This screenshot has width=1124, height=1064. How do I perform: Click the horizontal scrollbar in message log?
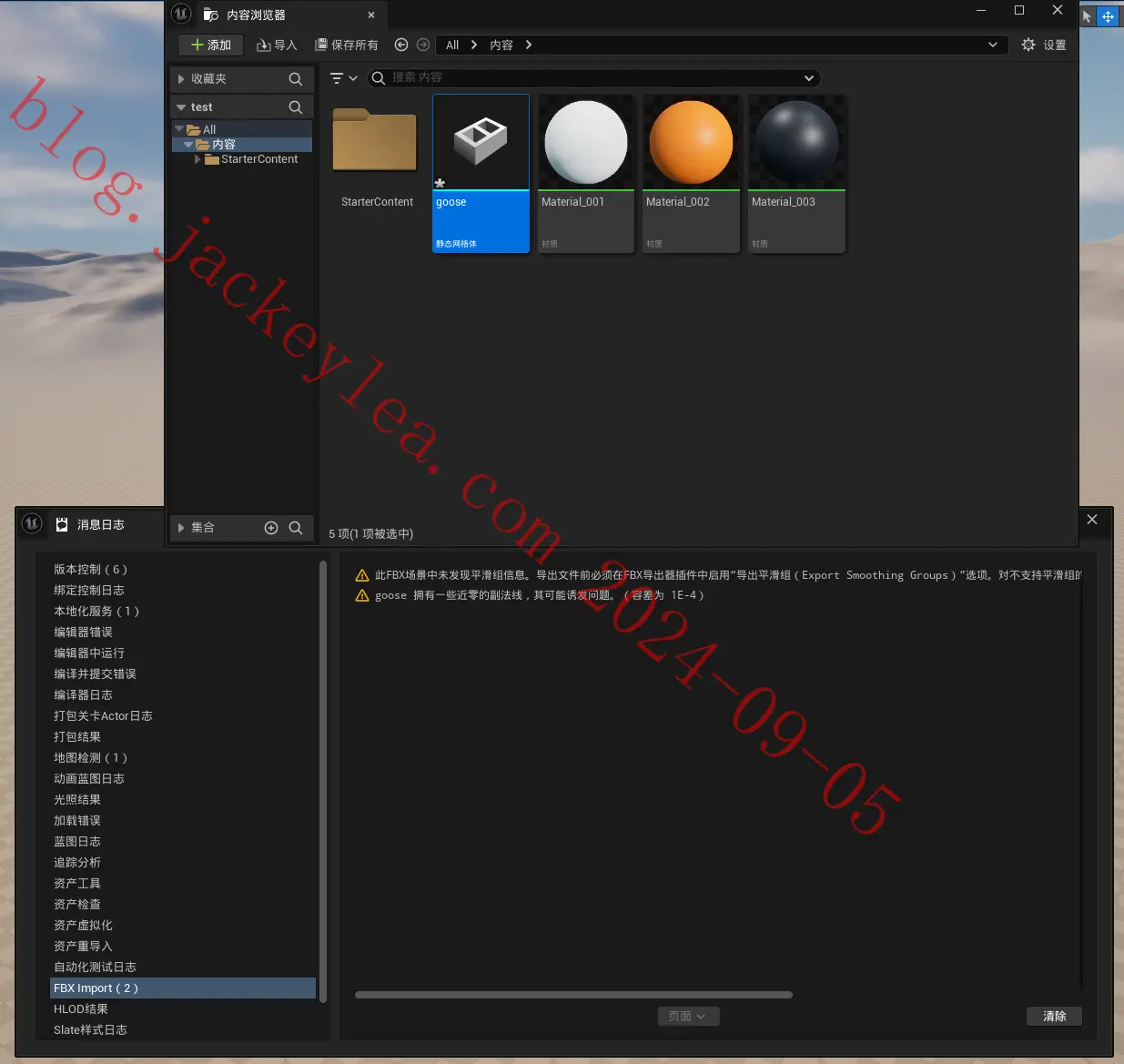coord(573,995)
